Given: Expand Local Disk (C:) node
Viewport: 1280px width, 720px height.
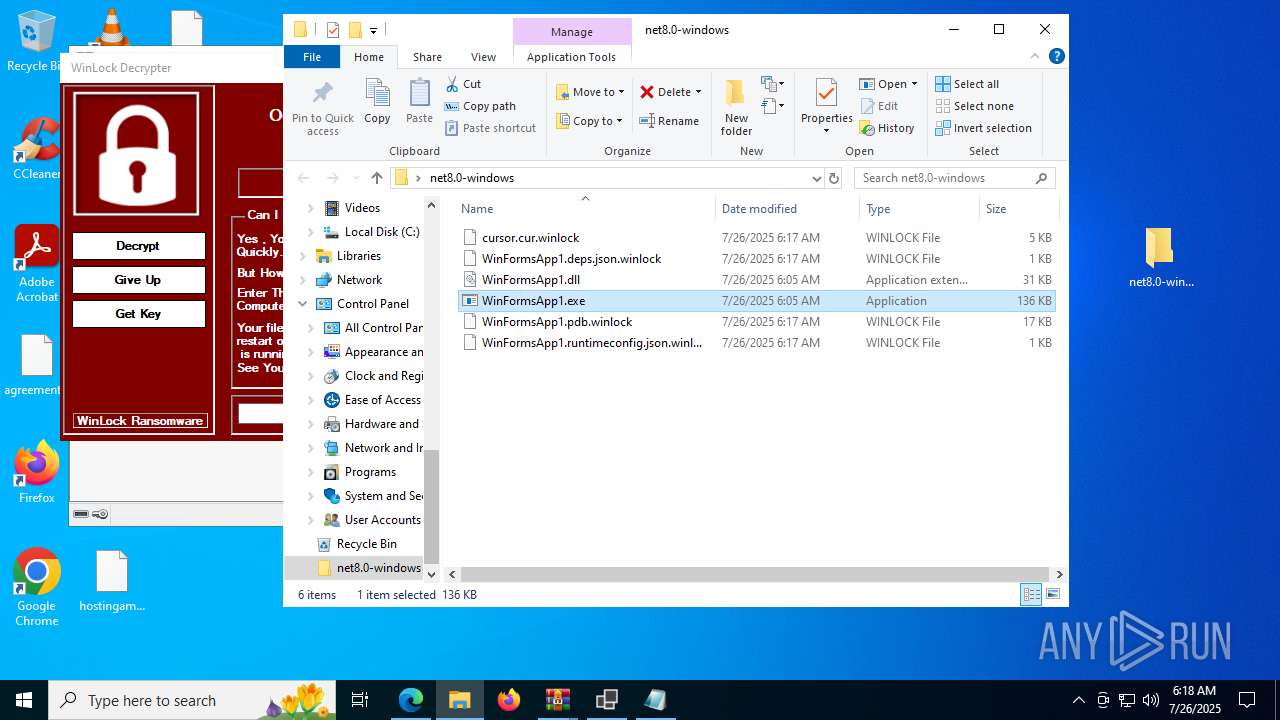Looking at the screenshot, I should [310, 232].
